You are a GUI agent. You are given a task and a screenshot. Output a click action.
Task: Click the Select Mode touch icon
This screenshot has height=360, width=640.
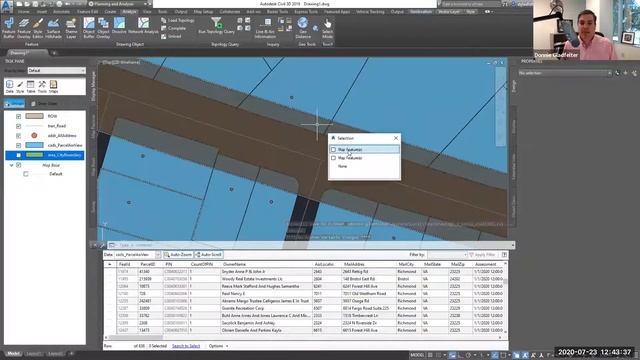[x=327, y=28]
